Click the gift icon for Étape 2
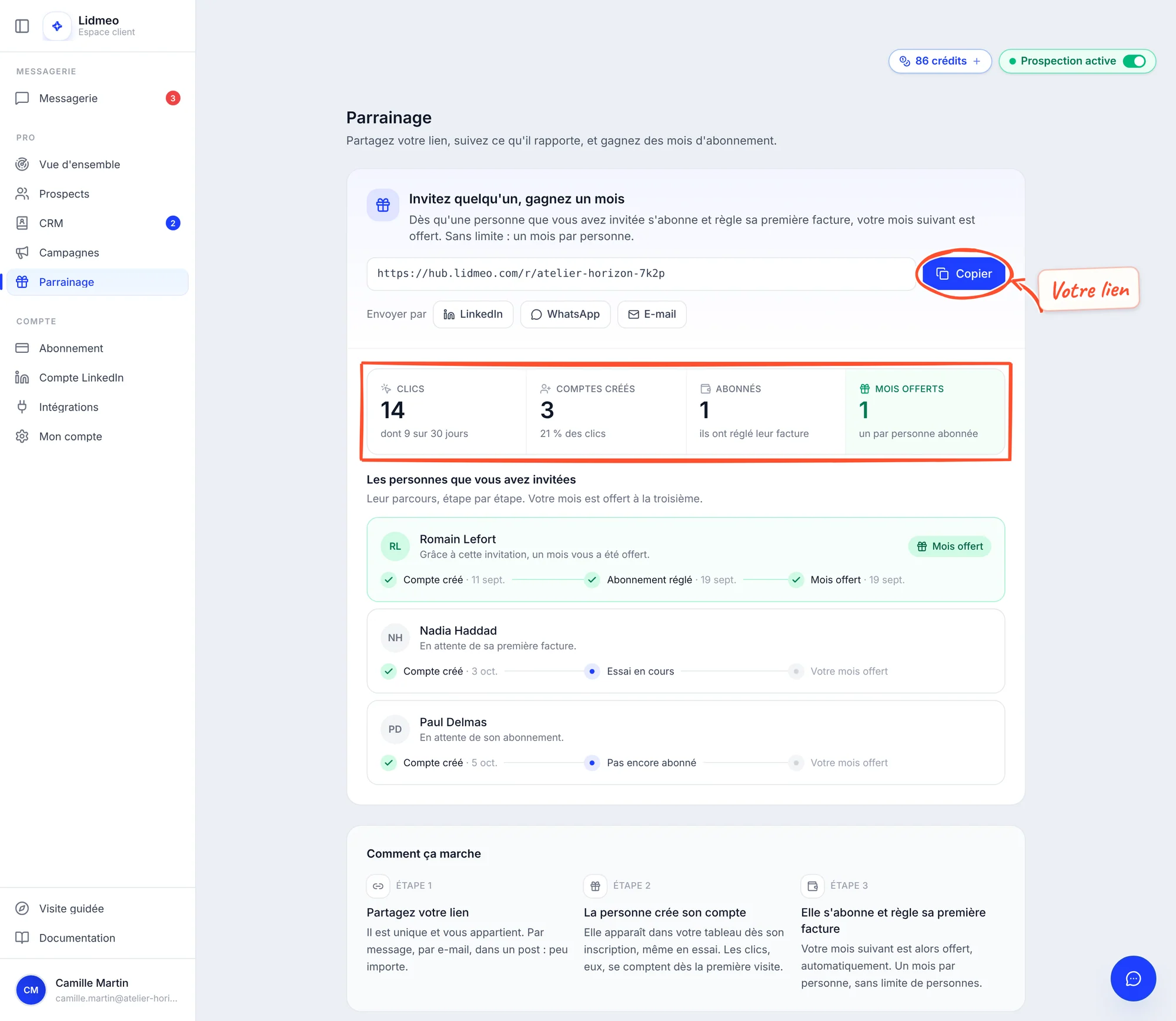Viewport: 1176px width, 1021px height. 595,886
